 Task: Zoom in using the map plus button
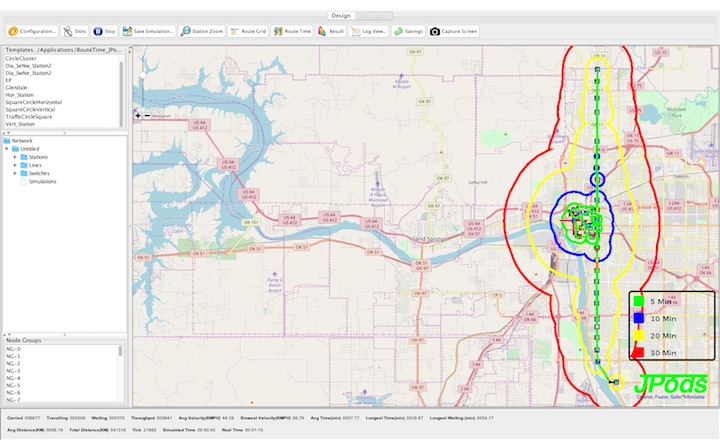(x=138, y=116)
